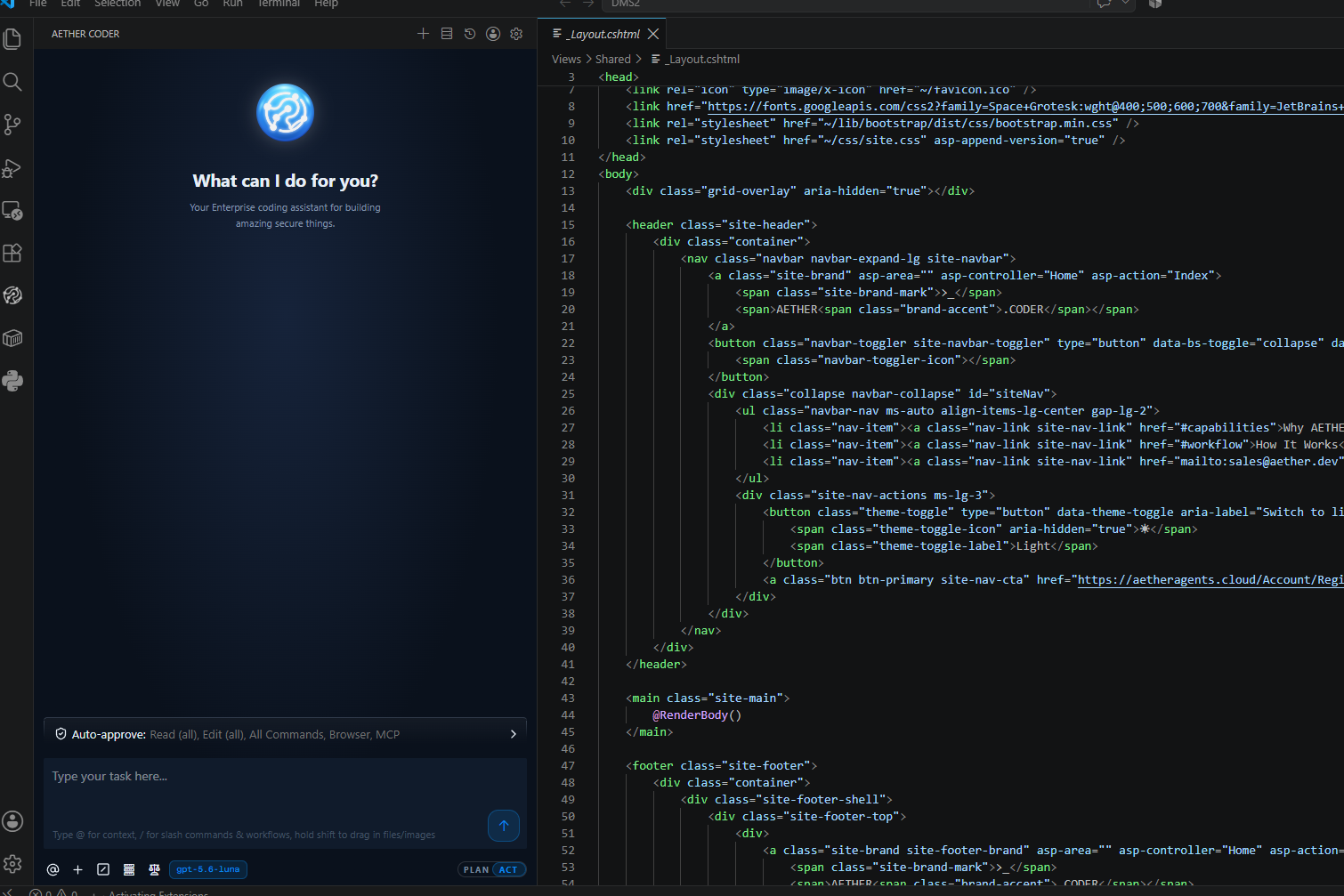This screenshot has width=1344, height=896.
Task: Open the Aether Coder account icon
Action: point(493,34)
